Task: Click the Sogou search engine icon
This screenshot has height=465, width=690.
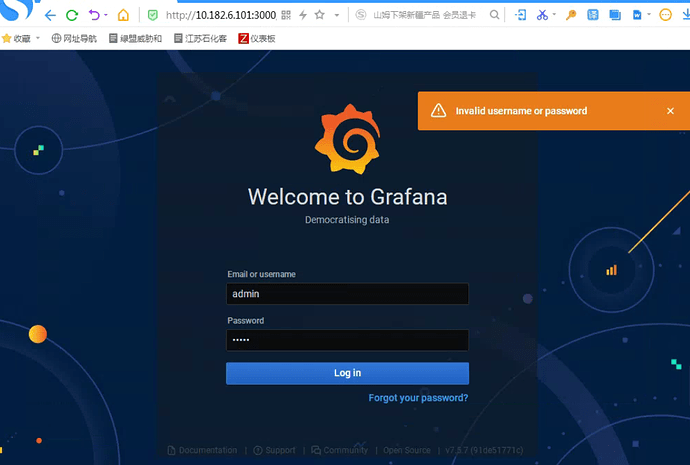Action: 361,15
